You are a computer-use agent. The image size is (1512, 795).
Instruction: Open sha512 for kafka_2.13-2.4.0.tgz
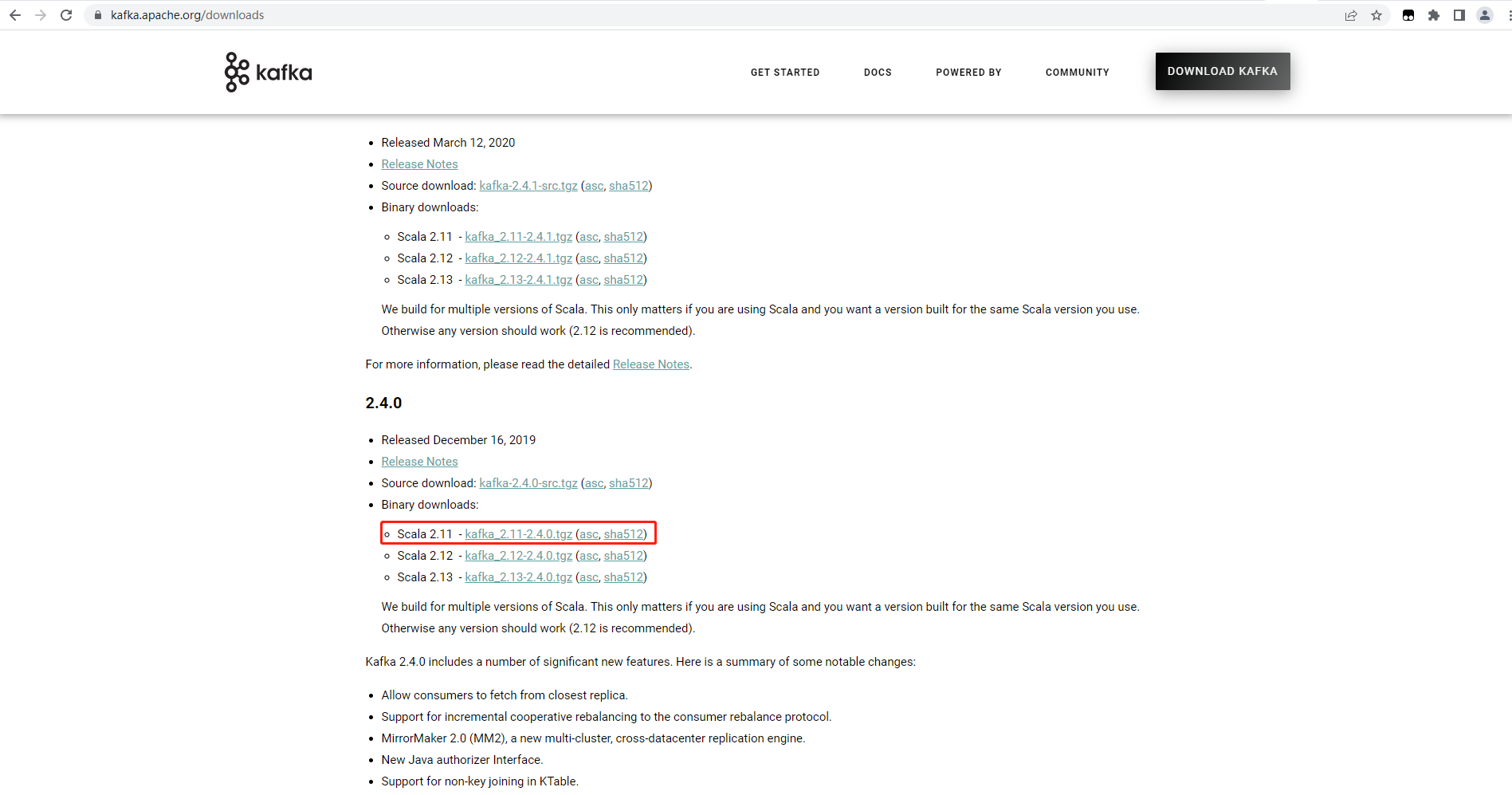point(623,577)
